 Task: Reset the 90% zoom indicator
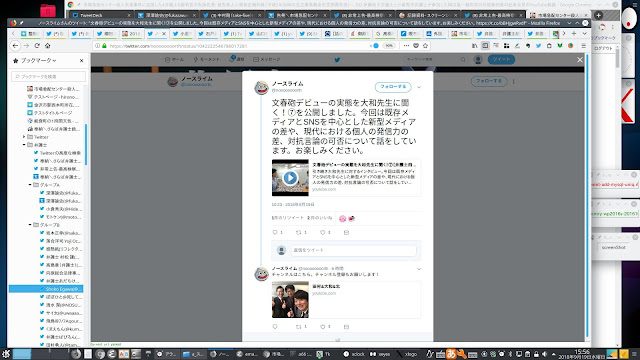point(389,46)
